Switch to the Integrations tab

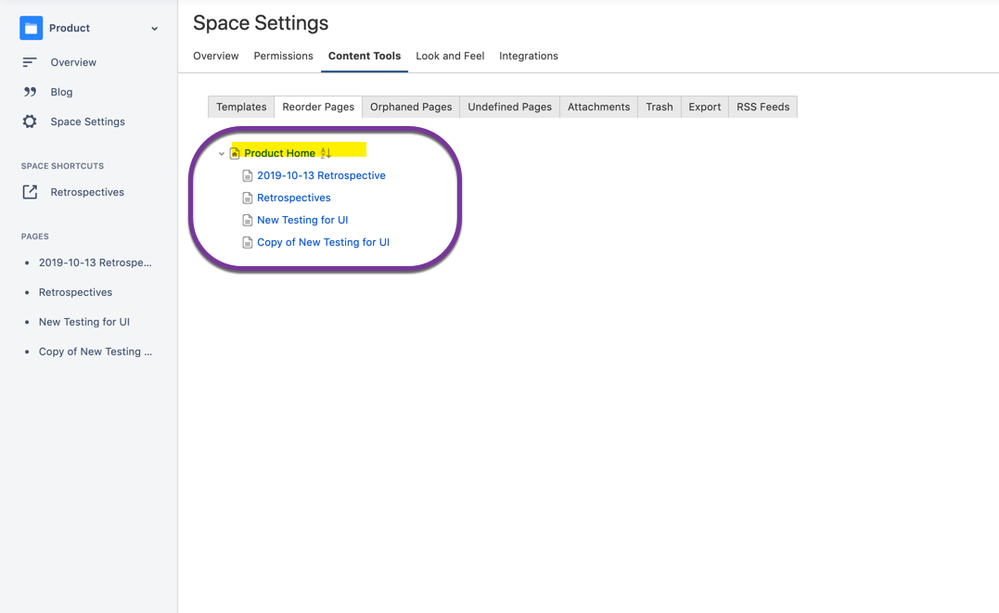[528, 56]
